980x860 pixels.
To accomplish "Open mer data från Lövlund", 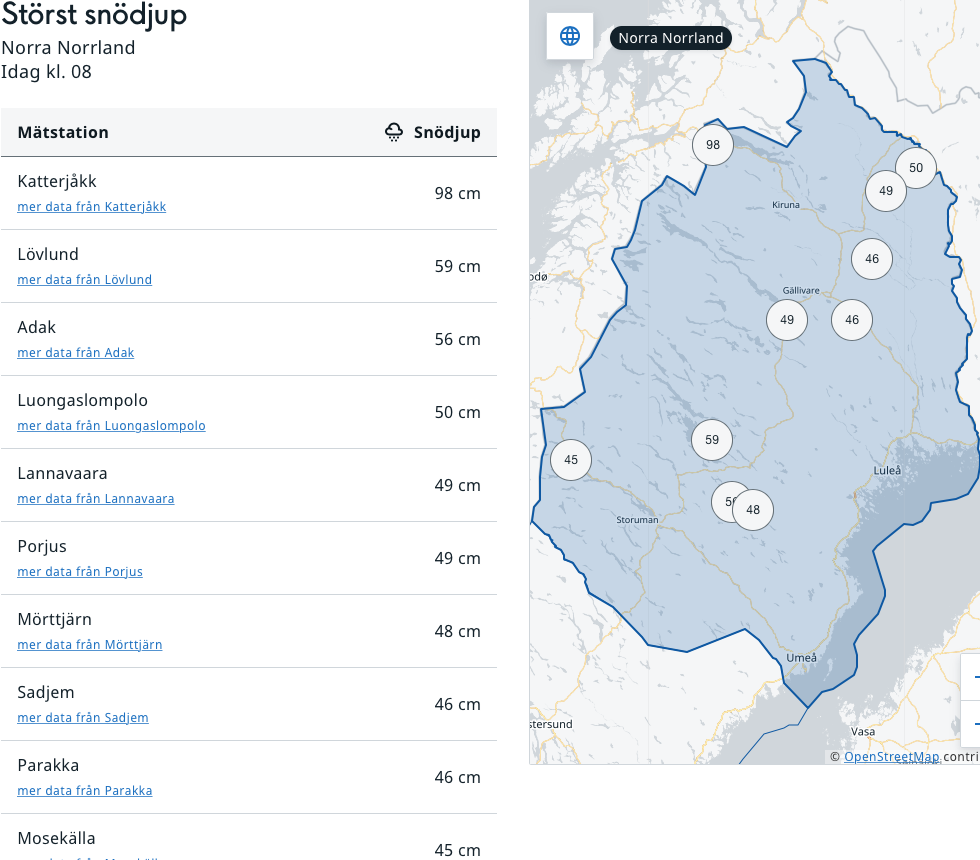I will click(85, 280).
